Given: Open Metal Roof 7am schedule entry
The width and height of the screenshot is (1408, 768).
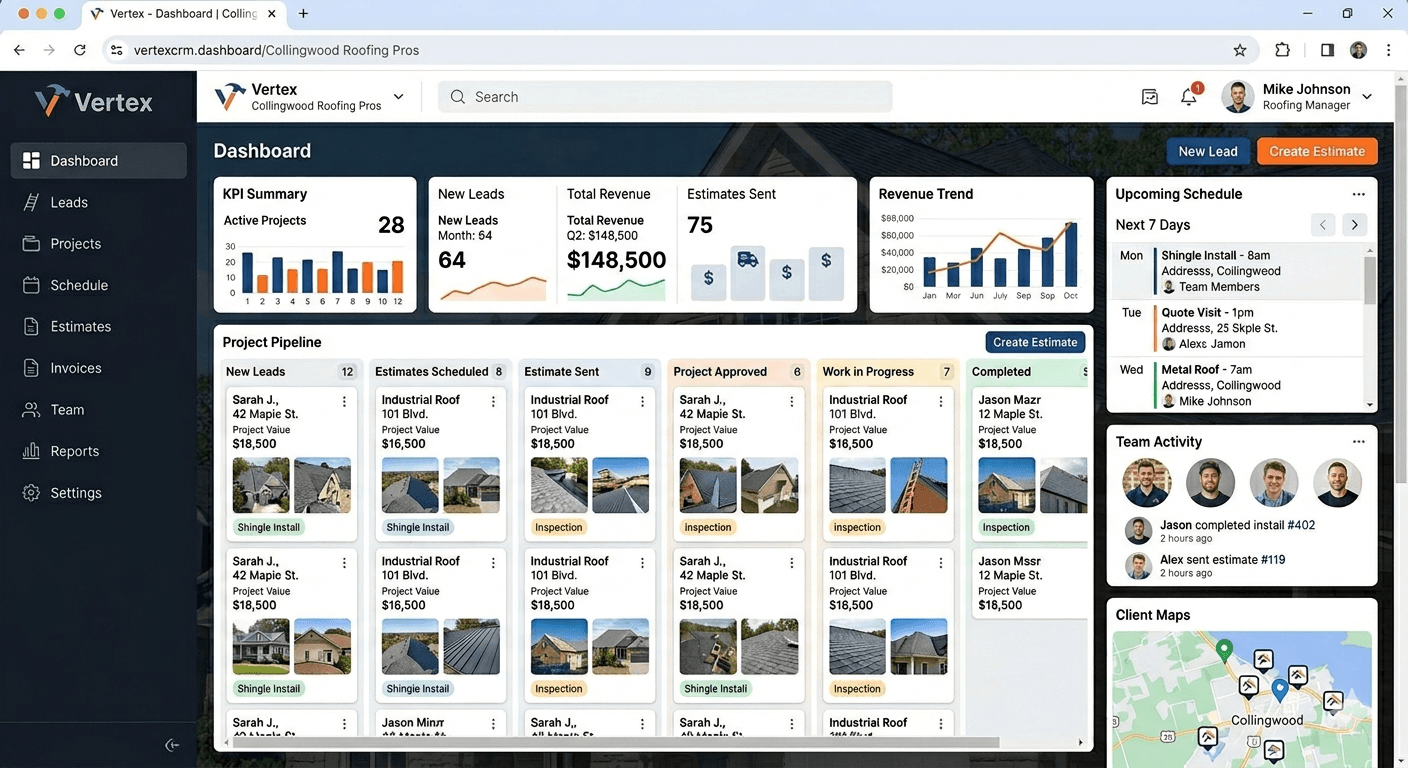Looking at the screenshot, I should click(1237, 385).
